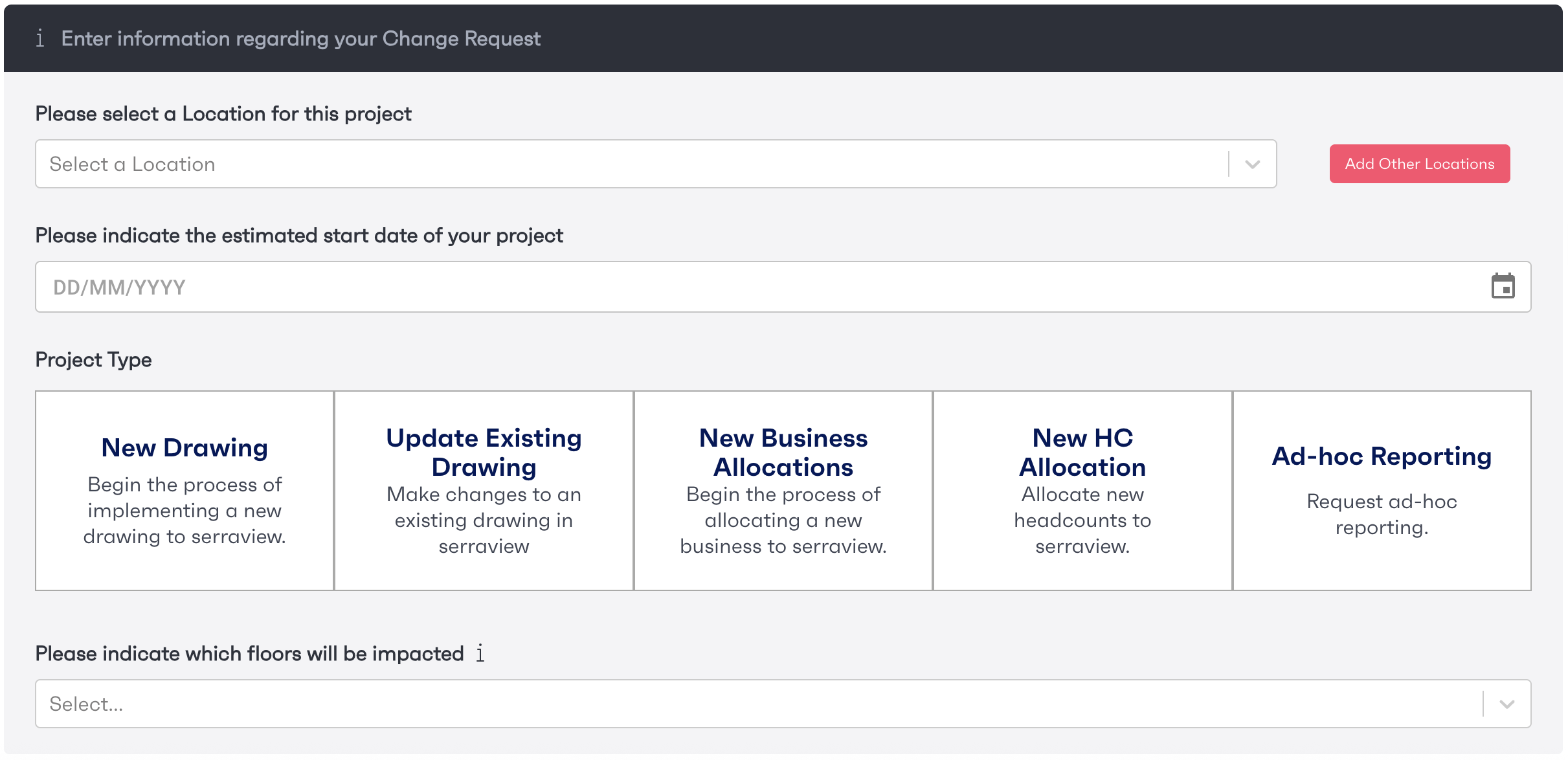Click the info icon beside floors impacted label
The image size is (1568, 760).
[480, 653]
